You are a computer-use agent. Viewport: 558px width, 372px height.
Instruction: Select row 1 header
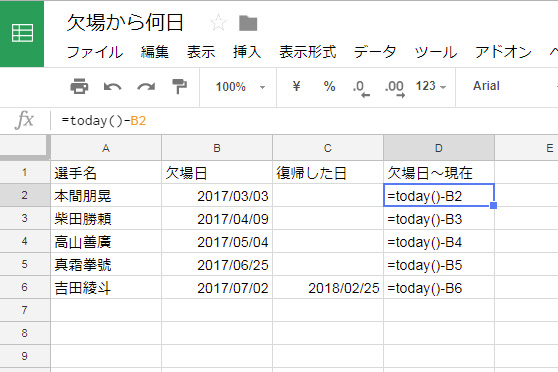(x=25, y=172)
